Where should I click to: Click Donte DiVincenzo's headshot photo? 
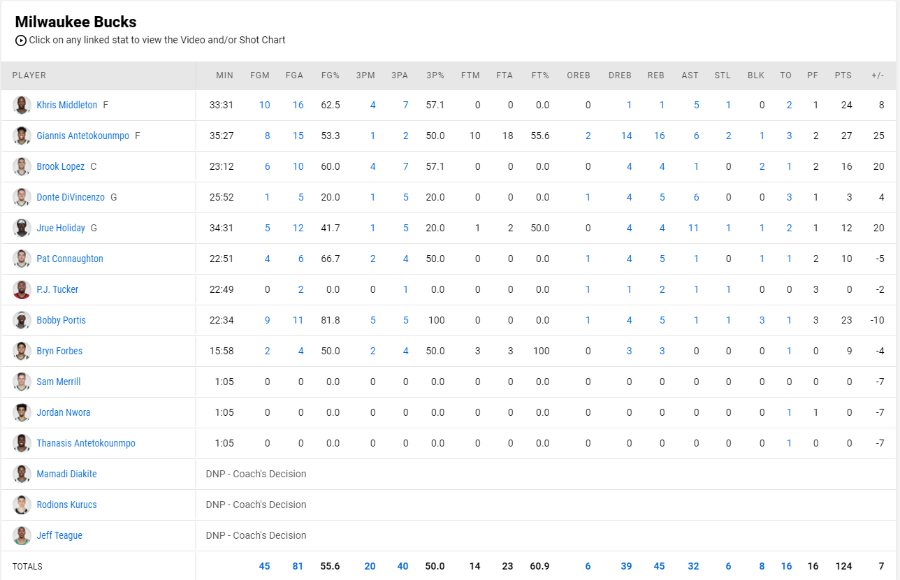click(x=22, y=198)
